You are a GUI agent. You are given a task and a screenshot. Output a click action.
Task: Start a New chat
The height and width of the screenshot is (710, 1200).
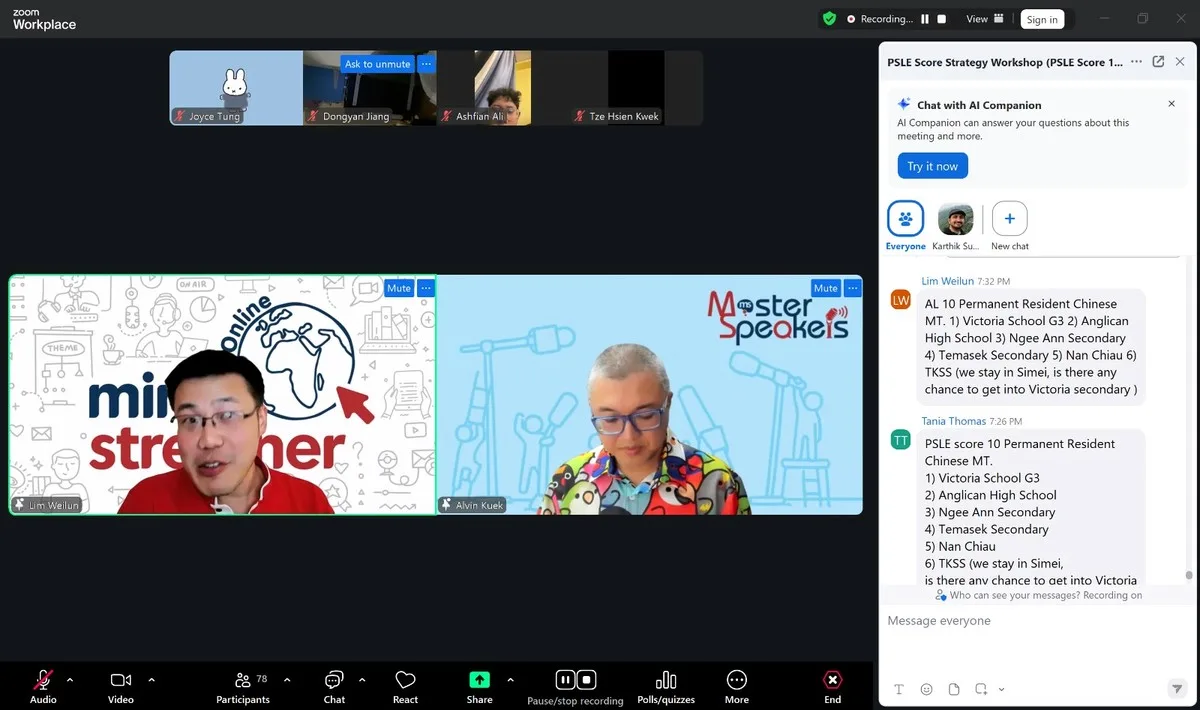click(x=1010, y=226)
